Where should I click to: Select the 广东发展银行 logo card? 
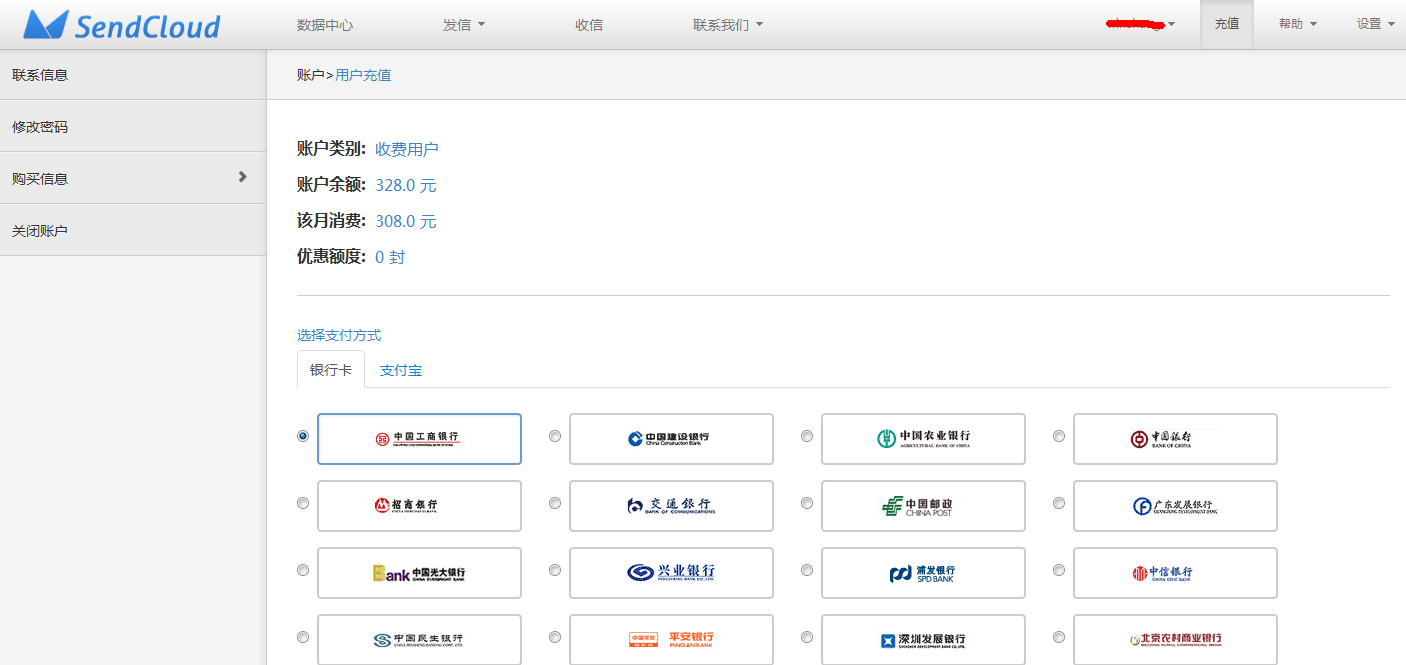[1175, 506]
